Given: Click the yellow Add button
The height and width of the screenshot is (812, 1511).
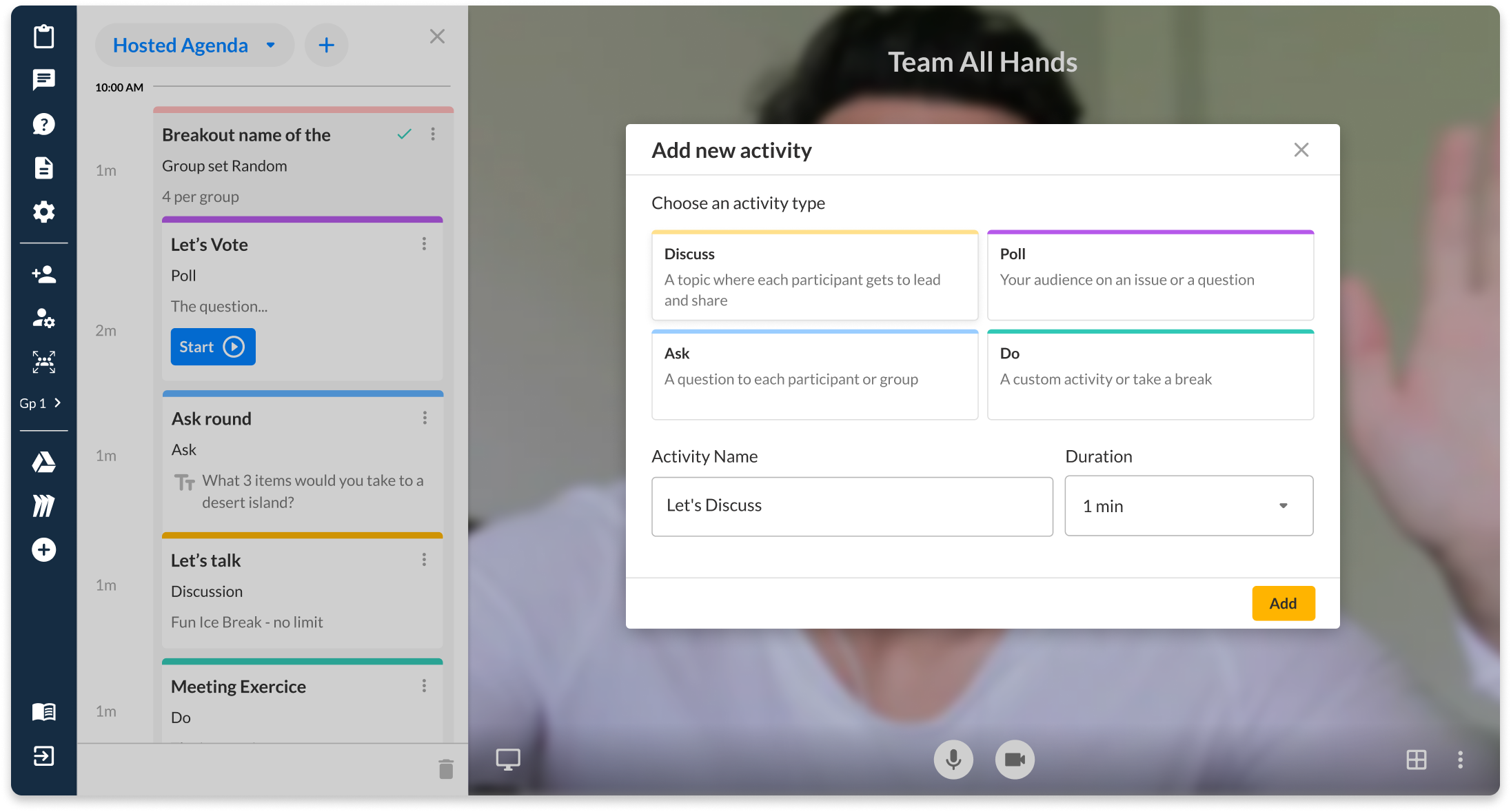Looking at the screenshot, I should [1283, 603].
